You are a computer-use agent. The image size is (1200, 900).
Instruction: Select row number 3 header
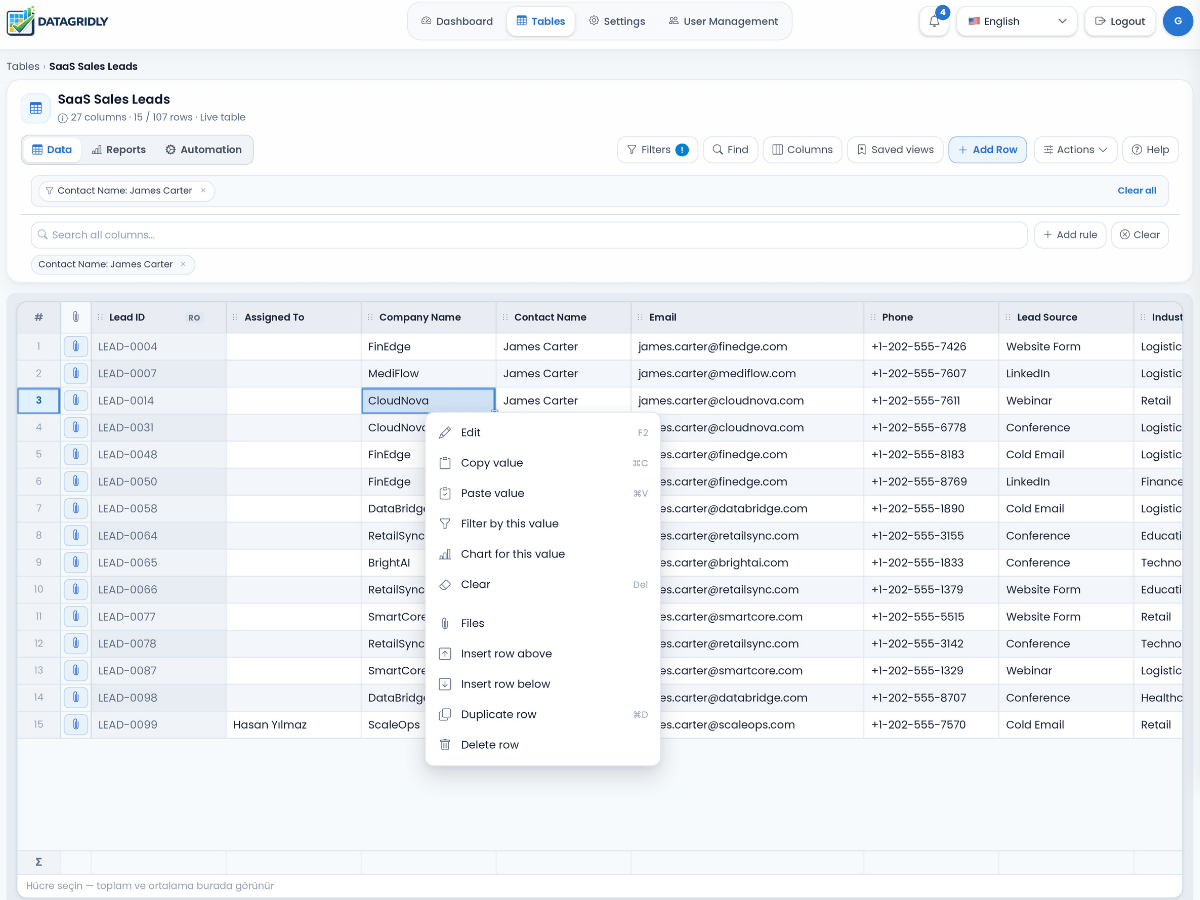pyautogui.click(x=39, y=400)
